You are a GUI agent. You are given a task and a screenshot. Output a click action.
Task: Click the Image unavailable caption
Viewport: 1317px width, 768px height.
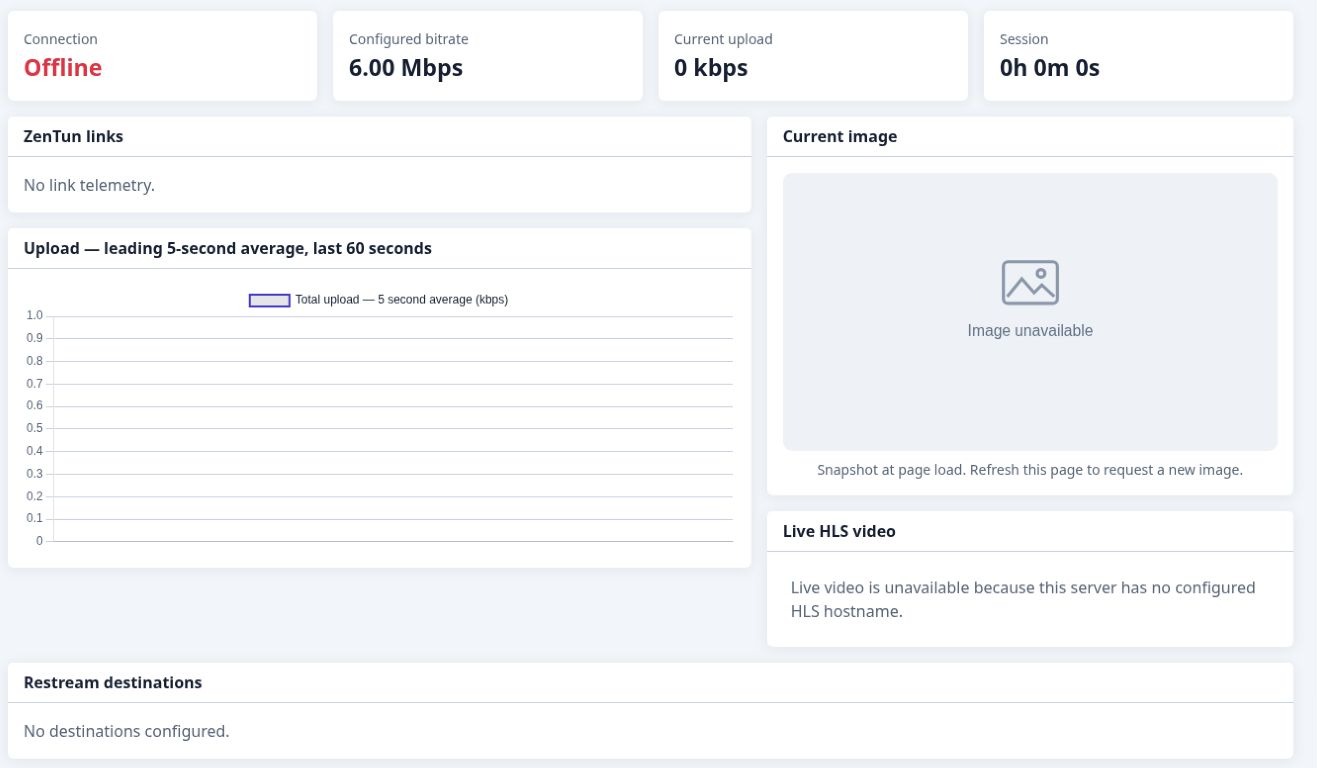(x=1030, y=331)
